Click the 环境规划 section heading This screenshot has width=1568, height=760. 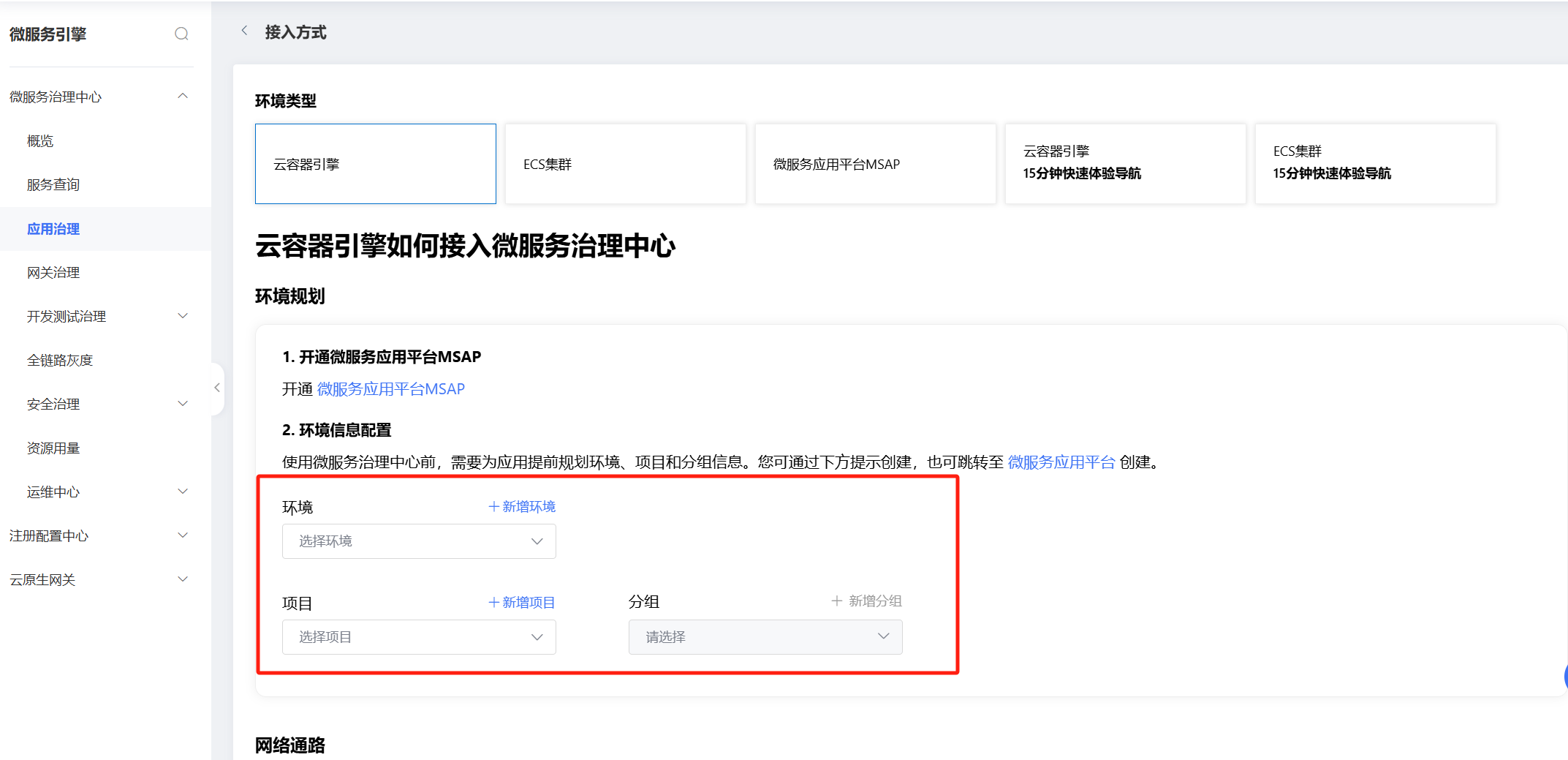click(290, 296)
